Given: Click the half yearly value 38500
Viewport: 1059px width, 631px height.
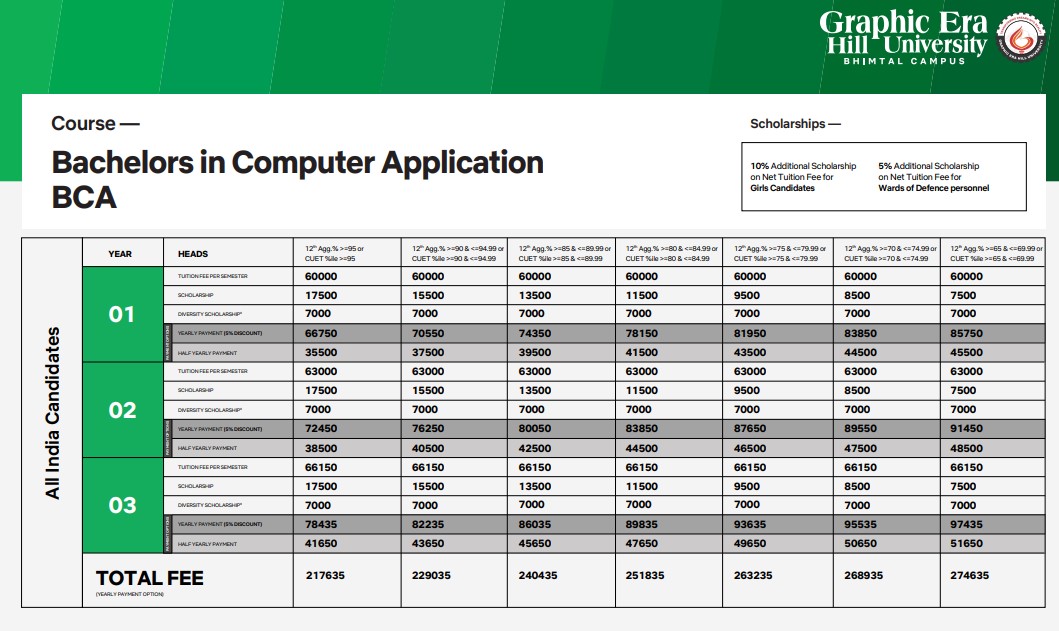Looking at the screenshot, I should pyautogui.click(x=321, y=448).
